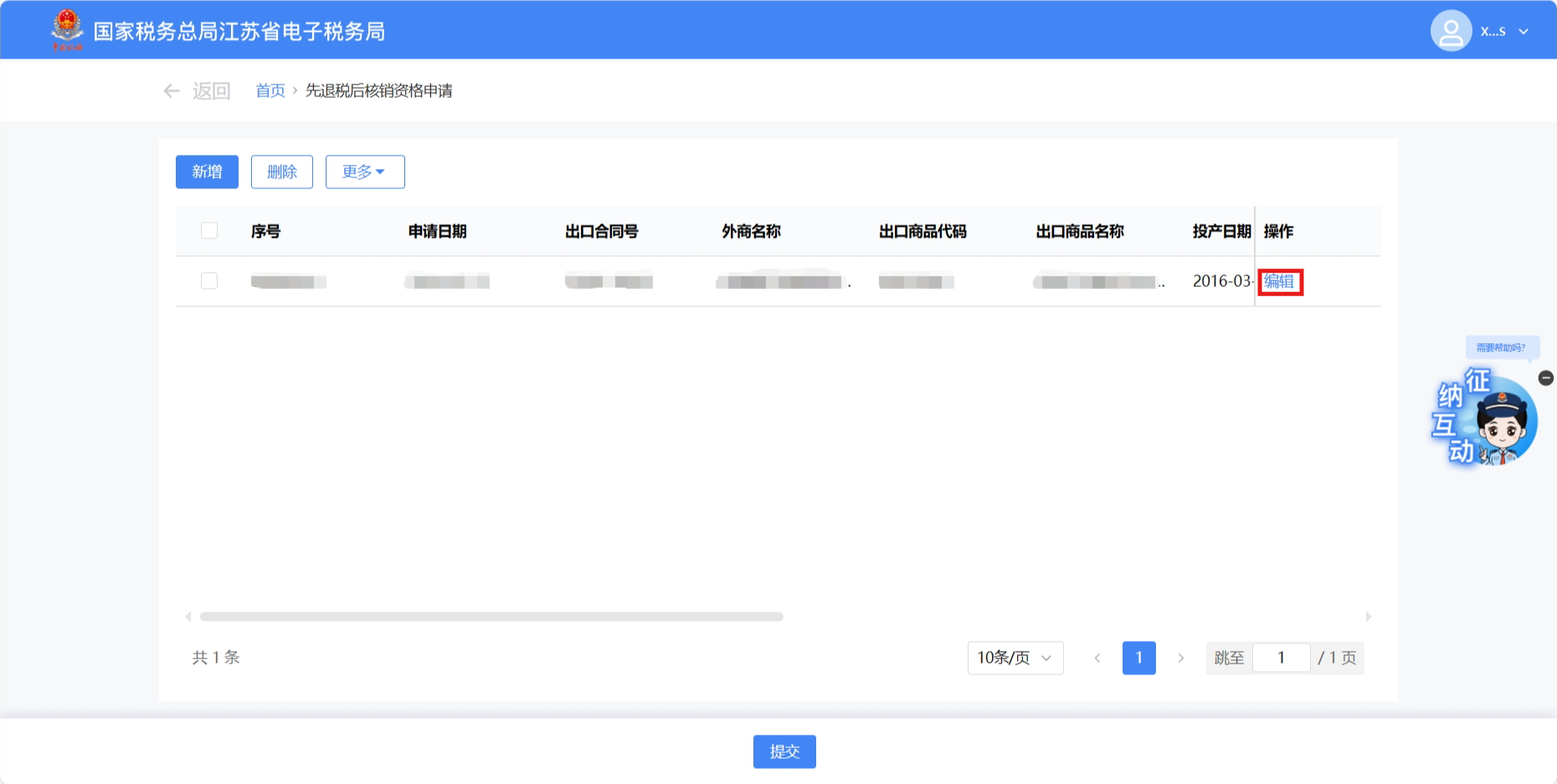The height and width of the screenshot is (784, 1557).
Task: Click the user avatar icon
Action: pos(1451,31)
